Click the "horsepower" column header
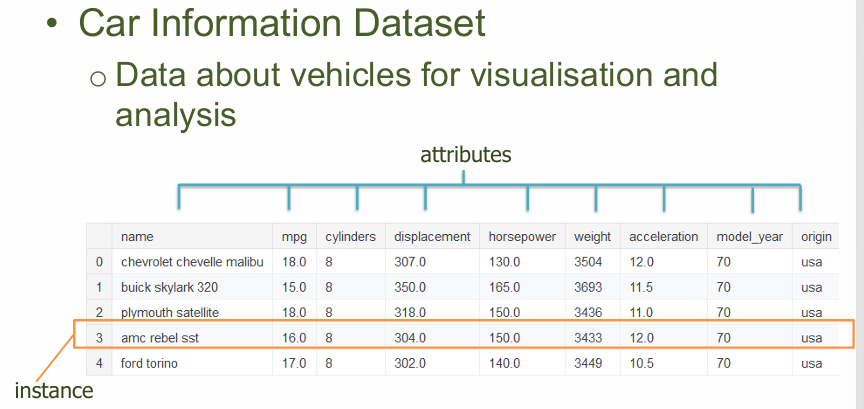The height and width of the screenshot is (409, 864). [522, 237]
